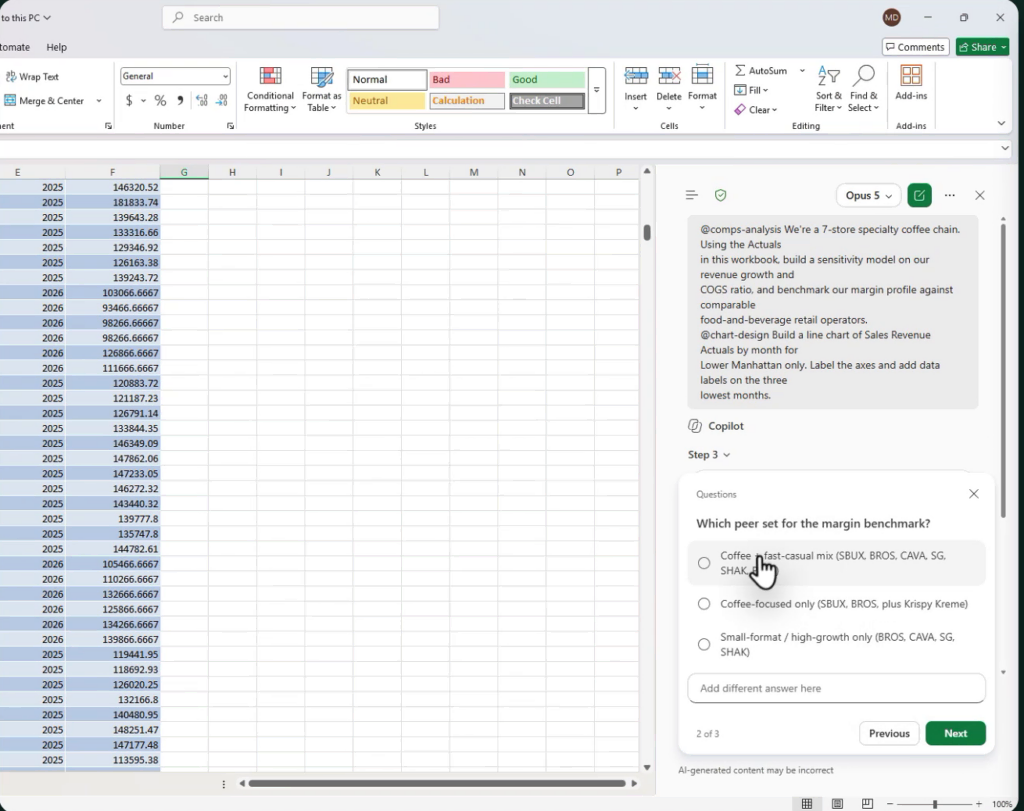Close the Questions card
Viewport: 1024px width, 811px height.
(x=974, y=494)
